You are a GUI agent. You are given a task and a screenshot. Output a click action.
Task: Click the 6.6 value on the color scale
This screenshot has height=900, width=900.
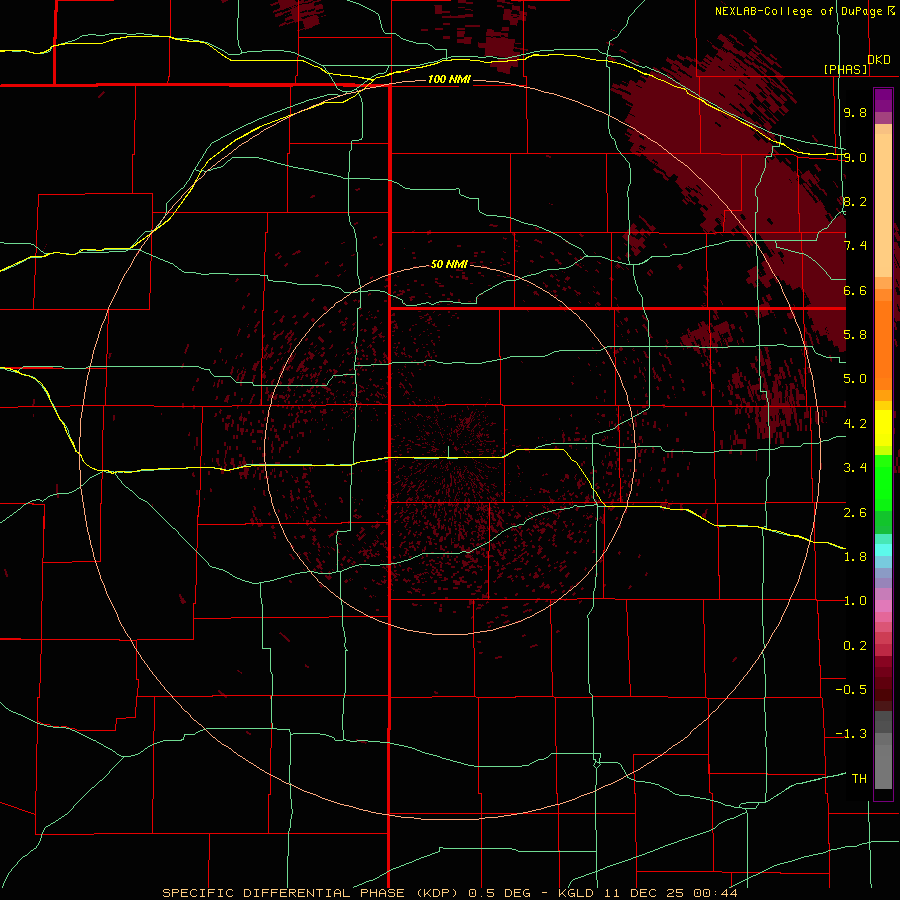855,290
